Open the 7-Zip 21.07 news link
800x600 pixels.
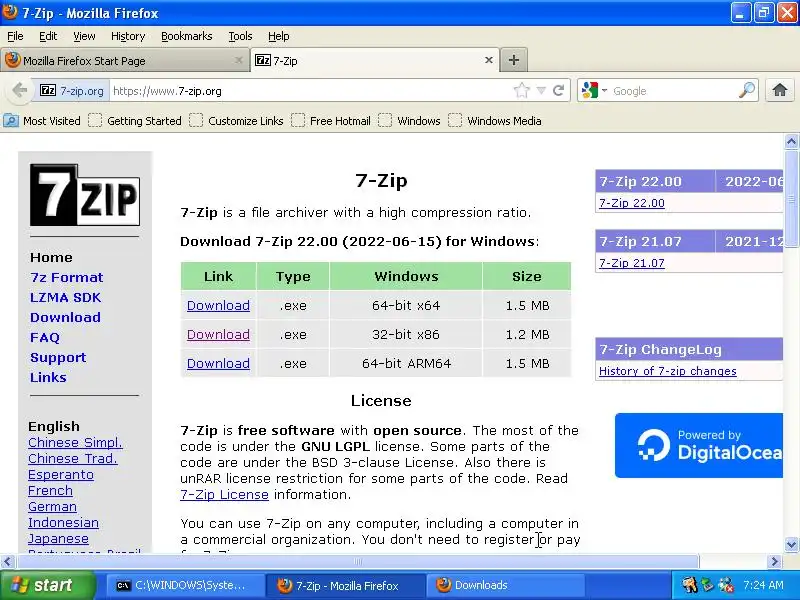[x=632, y=263]
